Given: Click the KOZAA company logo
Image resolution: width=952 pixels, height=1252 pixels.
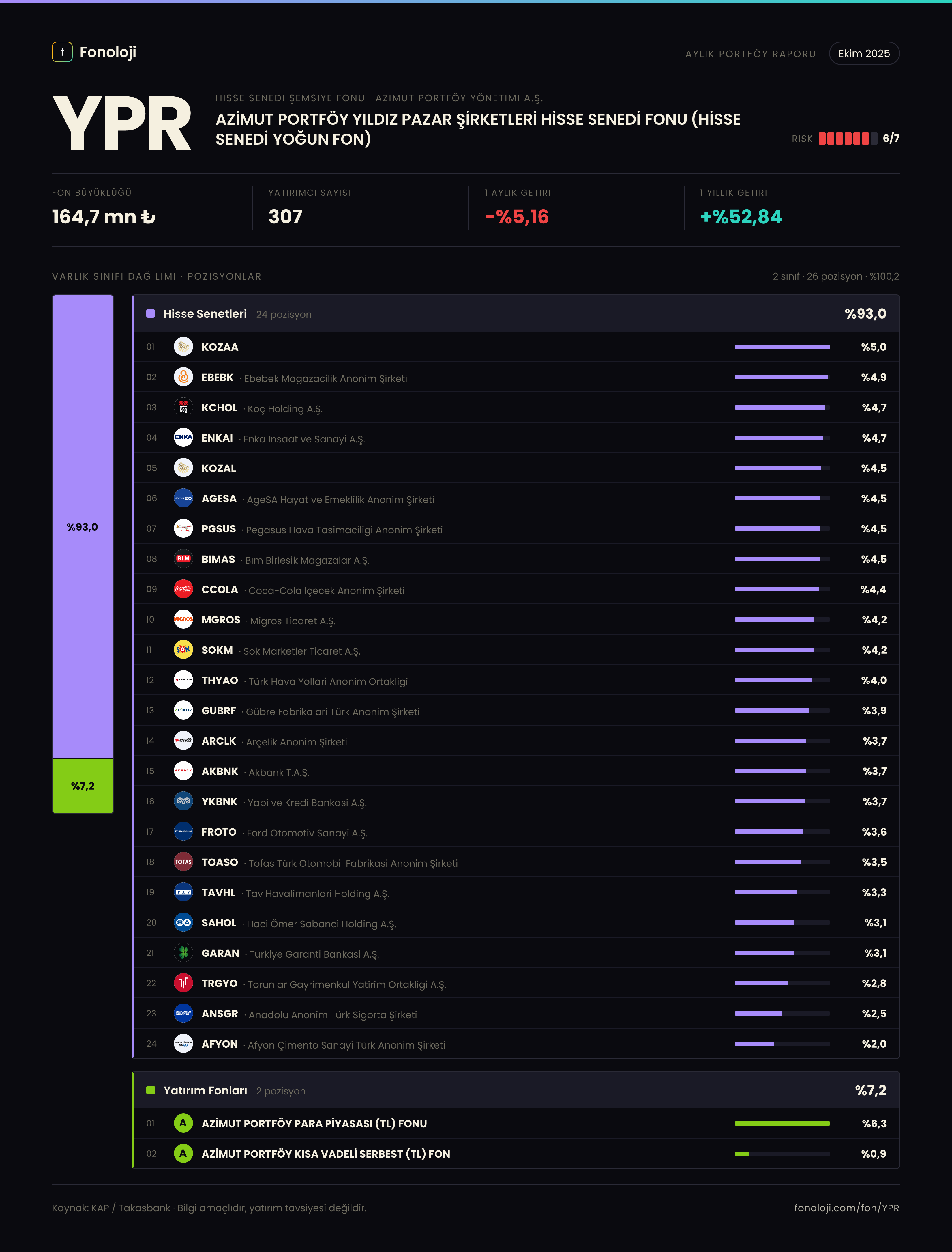Looking at the screenshot, I should click(x=183, y=347).
